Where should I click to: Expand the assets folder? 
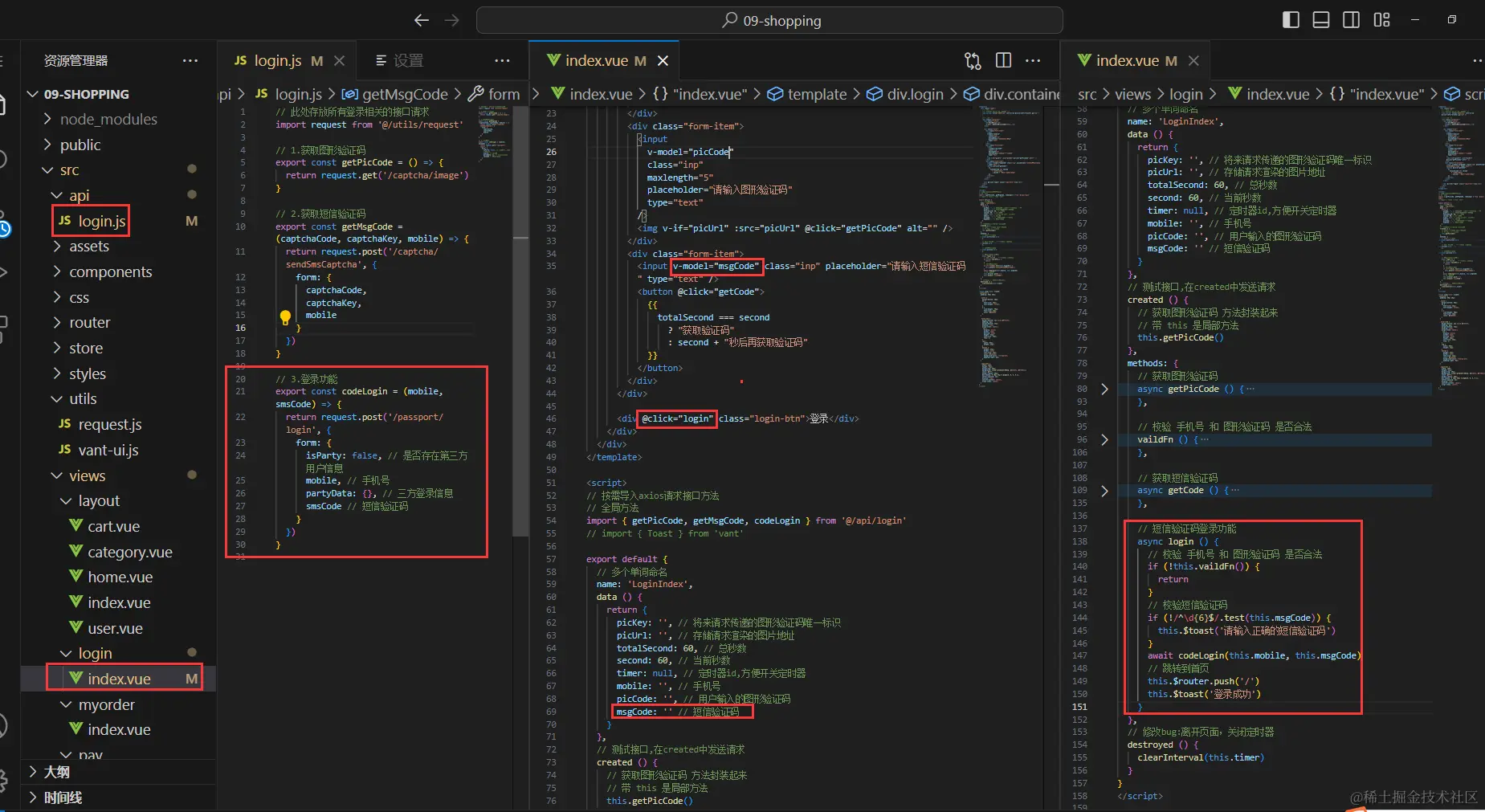point(89,247)
